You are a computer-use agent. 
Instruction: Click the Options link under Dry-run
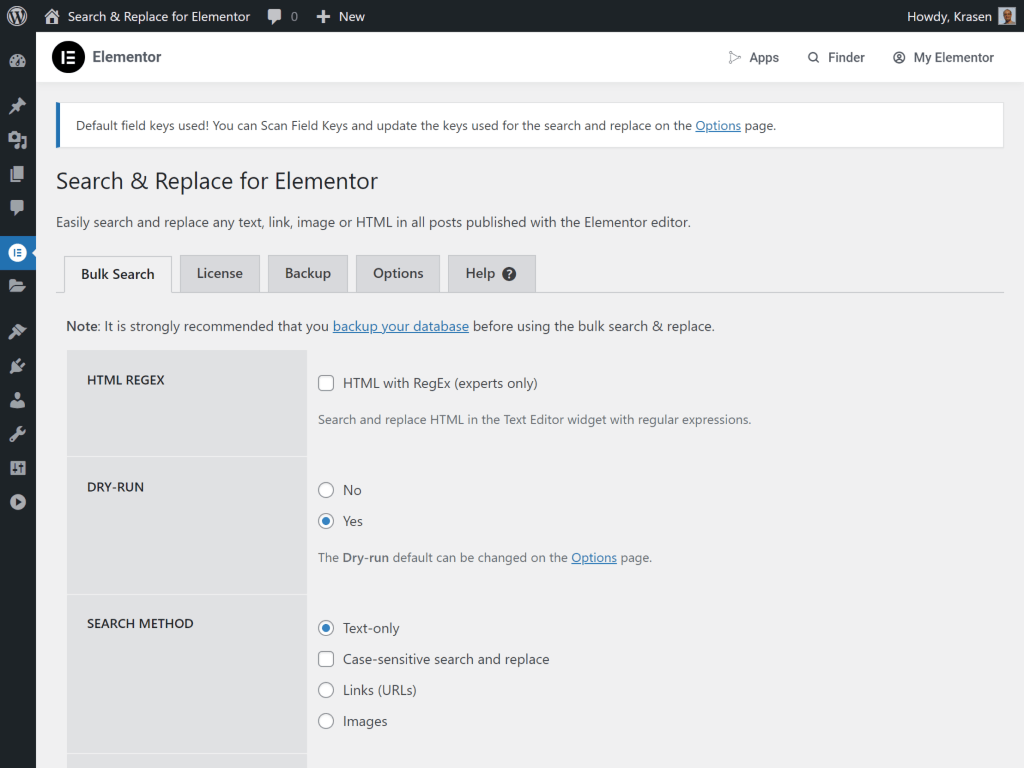coord(594,558)
